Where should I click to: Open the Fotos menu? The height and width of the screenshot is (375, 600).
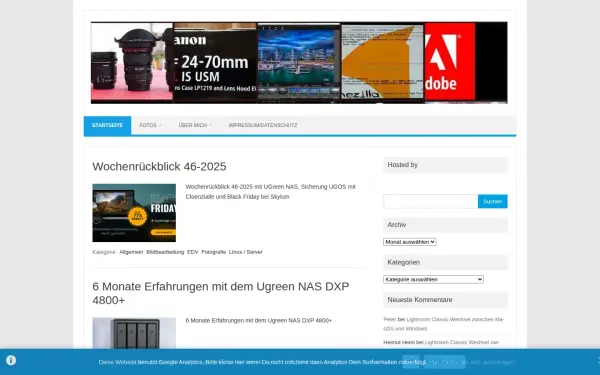tap(150, 126)
